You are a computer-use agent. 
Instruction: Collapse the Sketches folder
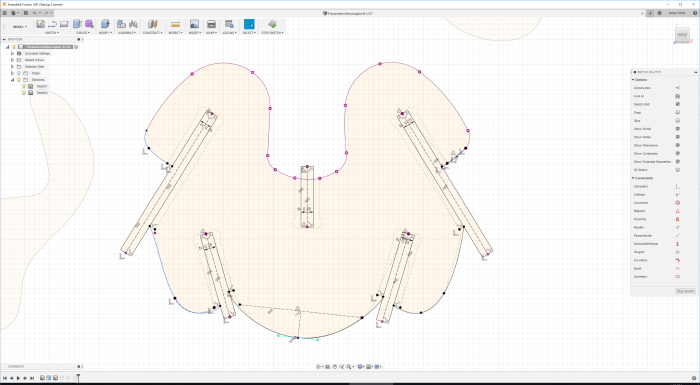click(12, 80)
